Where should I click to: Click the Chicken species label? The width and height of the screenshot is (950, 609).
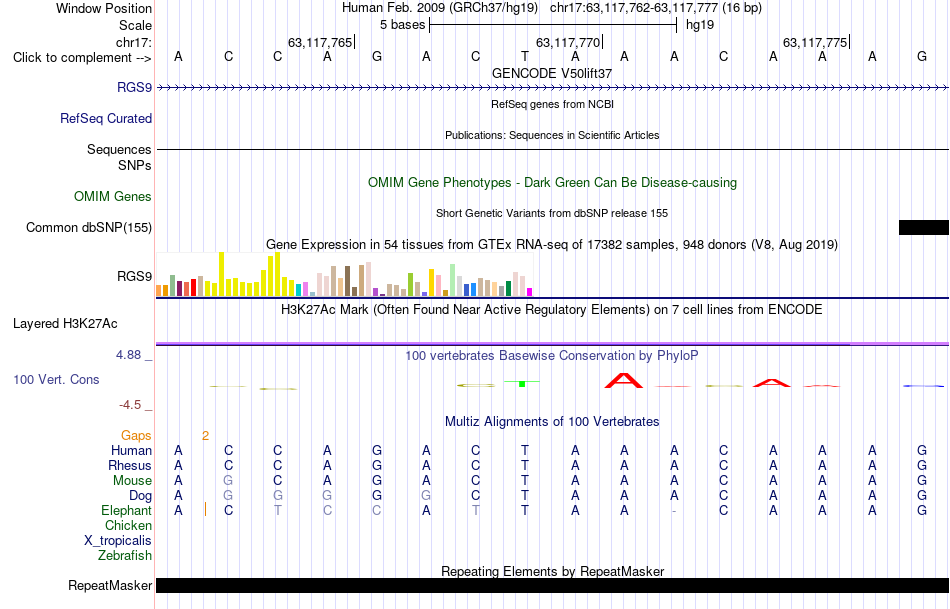(x=128, y=525)
